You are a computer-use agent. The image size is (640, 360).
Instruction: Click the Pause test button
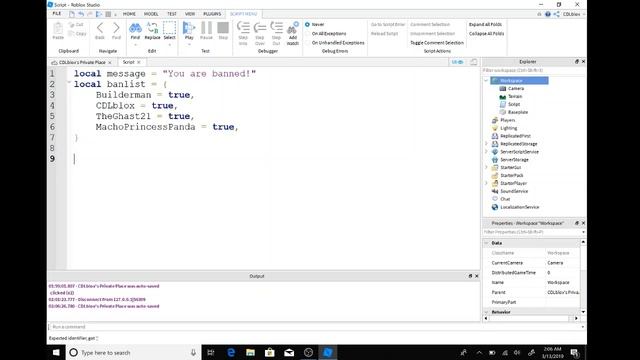click(x=206, y=31)
